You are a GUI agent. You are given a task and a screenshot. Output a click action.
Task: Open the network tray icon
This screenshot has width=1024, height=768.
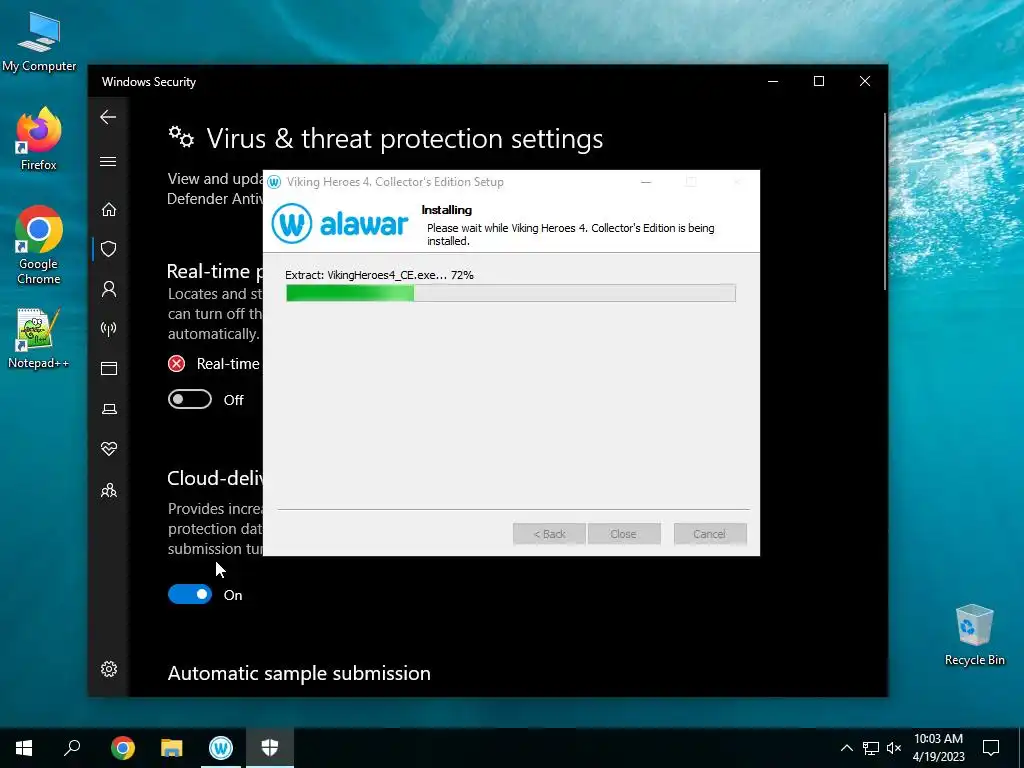coord(871,748)
